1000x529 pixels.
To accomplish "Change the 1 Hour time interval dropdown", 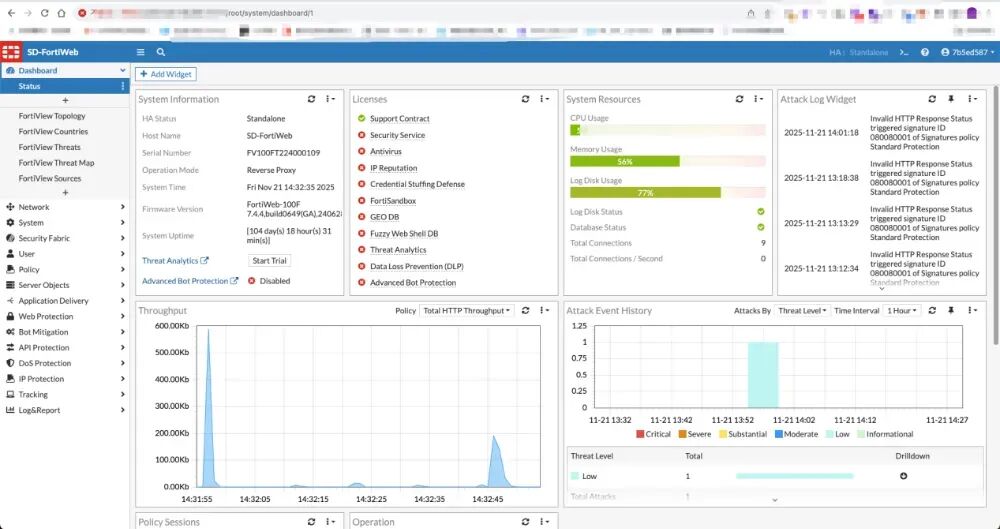I will coord(901,311).
